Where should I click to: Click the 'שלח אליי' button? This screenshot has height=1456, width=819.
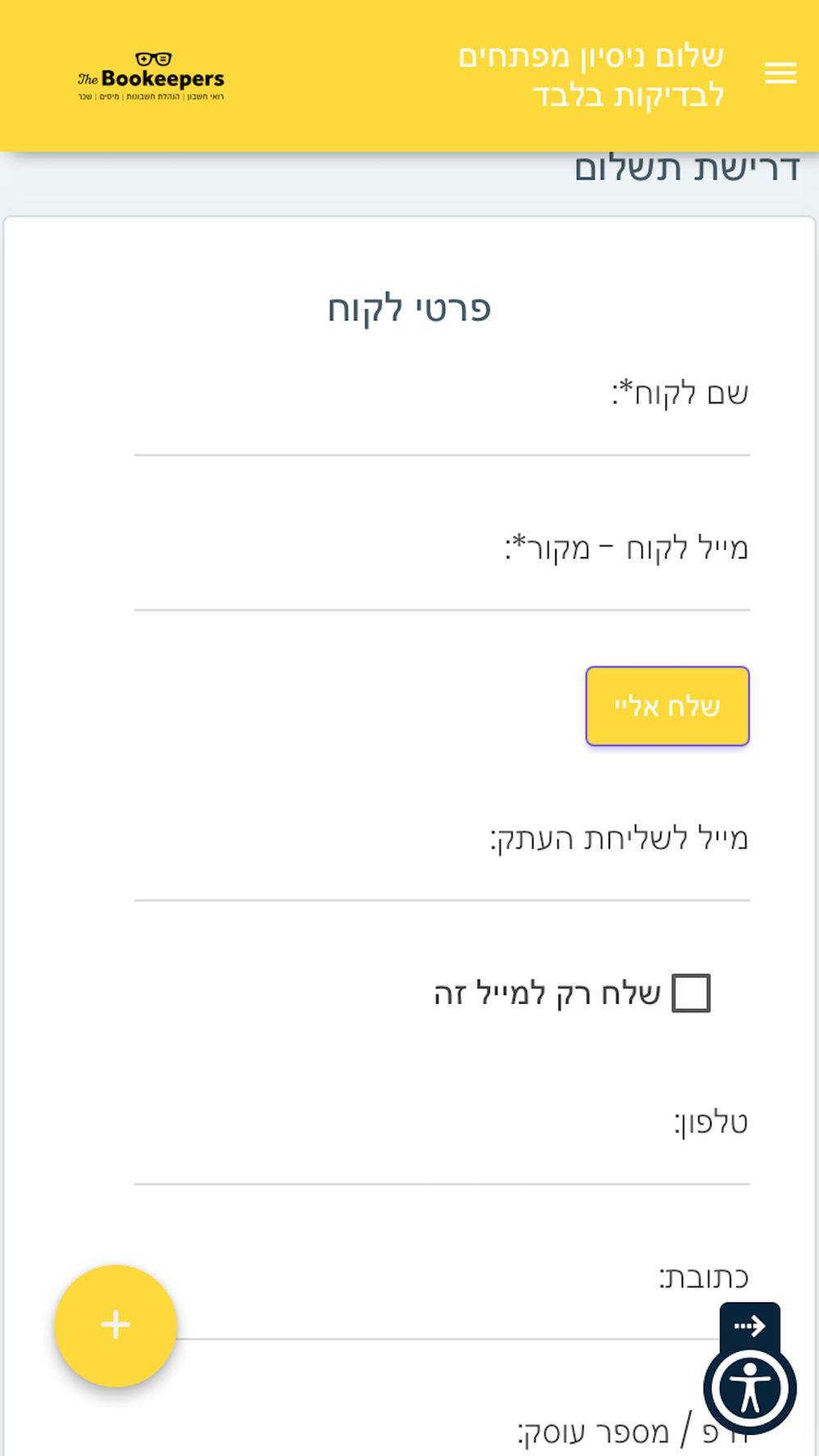pos(667,706)
